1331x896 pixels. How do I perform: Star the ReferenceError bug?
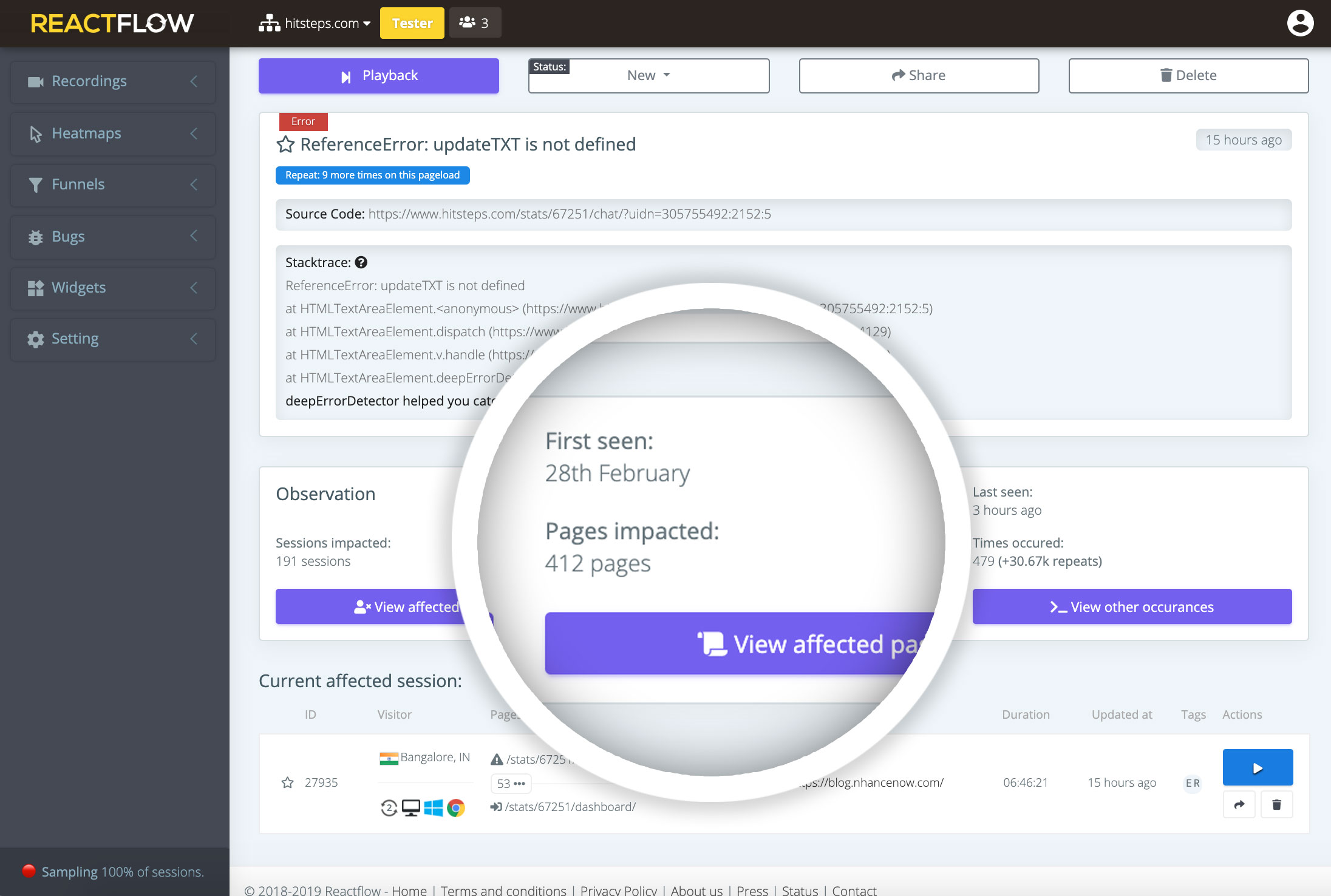tap(285, 144)
